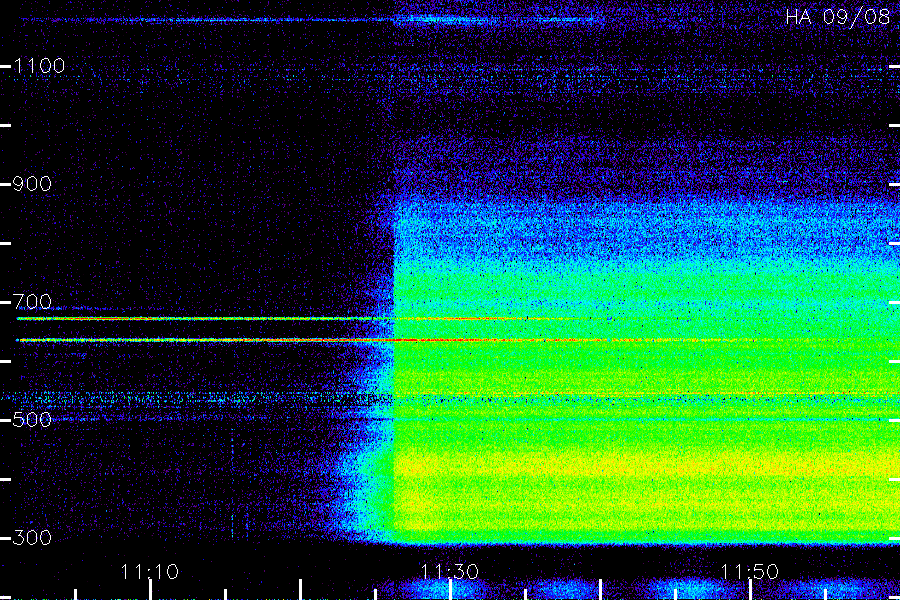
Task: Click the 11:10 time axis label
Action: click(150, 572)
